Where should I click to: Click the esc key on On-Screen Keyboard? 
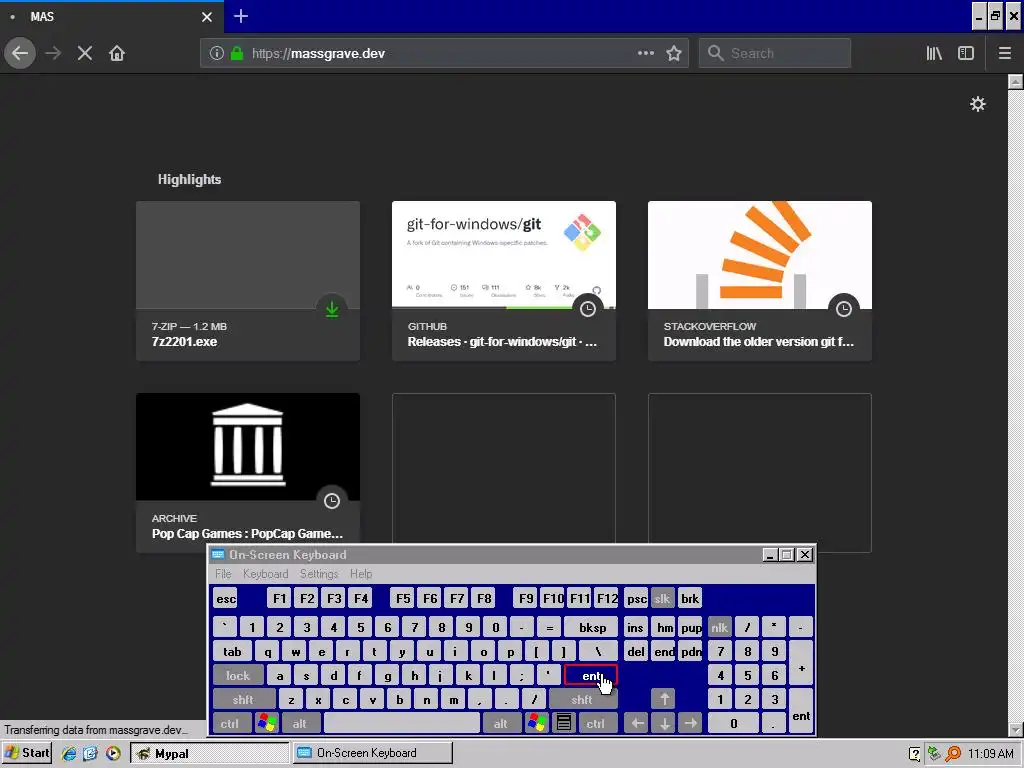click(x=226, y=598)
